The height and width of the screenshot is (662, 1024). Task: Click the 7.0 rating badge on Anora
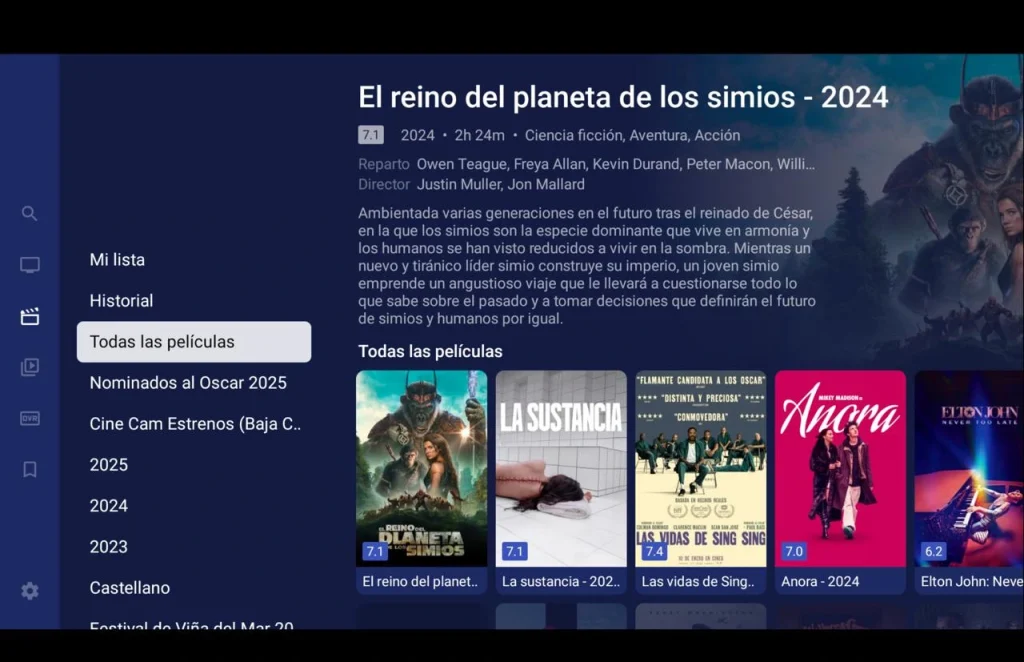pos(794,552)
